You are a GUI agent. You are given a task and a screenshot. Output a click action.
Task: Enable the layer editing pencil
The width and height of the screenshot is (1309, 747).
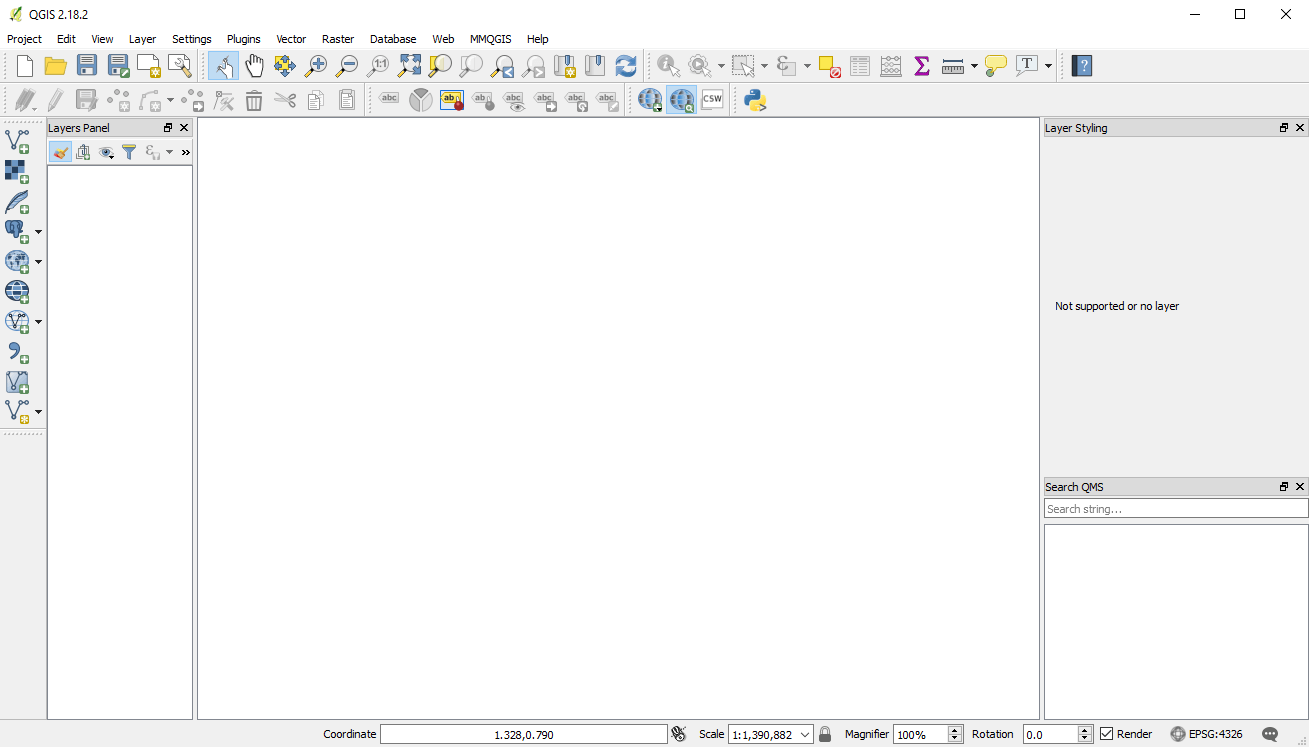coord(55,99)
